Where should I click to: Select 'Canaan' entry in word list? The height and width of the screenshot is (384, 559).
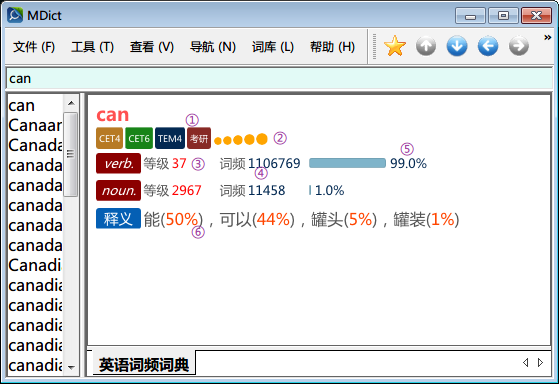point(35,126)
